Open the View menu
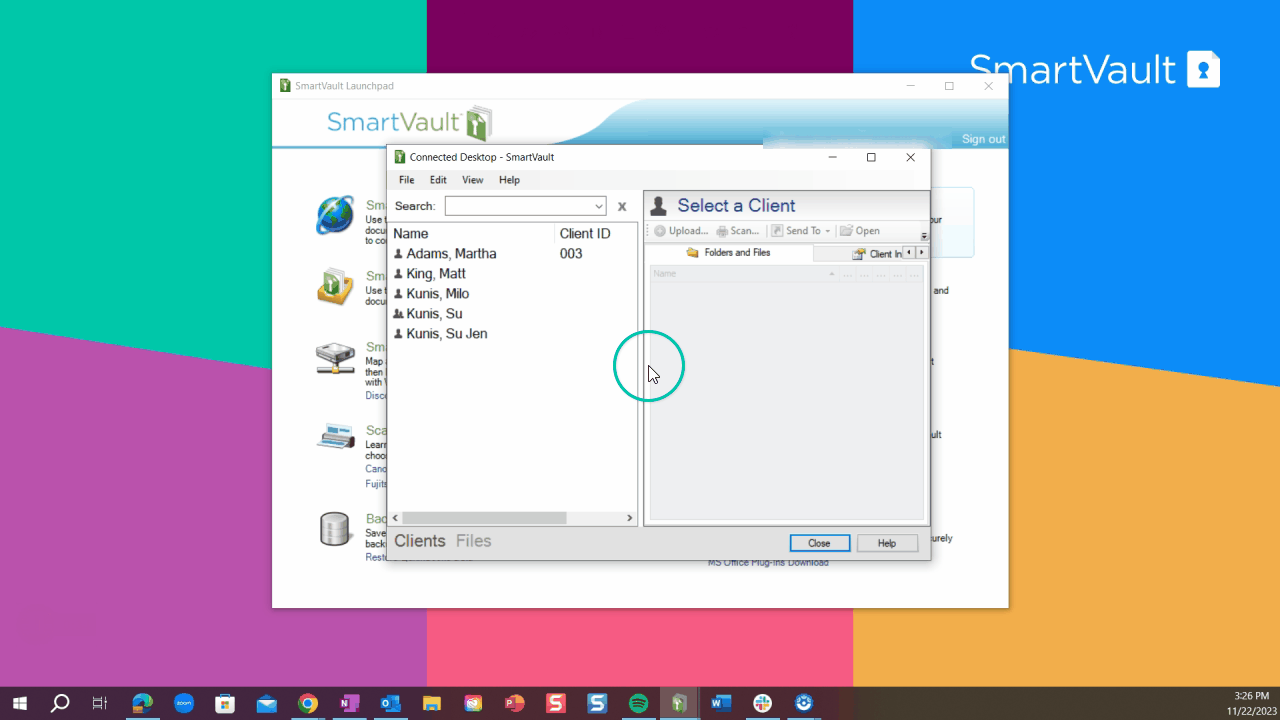 coord(472,180)
